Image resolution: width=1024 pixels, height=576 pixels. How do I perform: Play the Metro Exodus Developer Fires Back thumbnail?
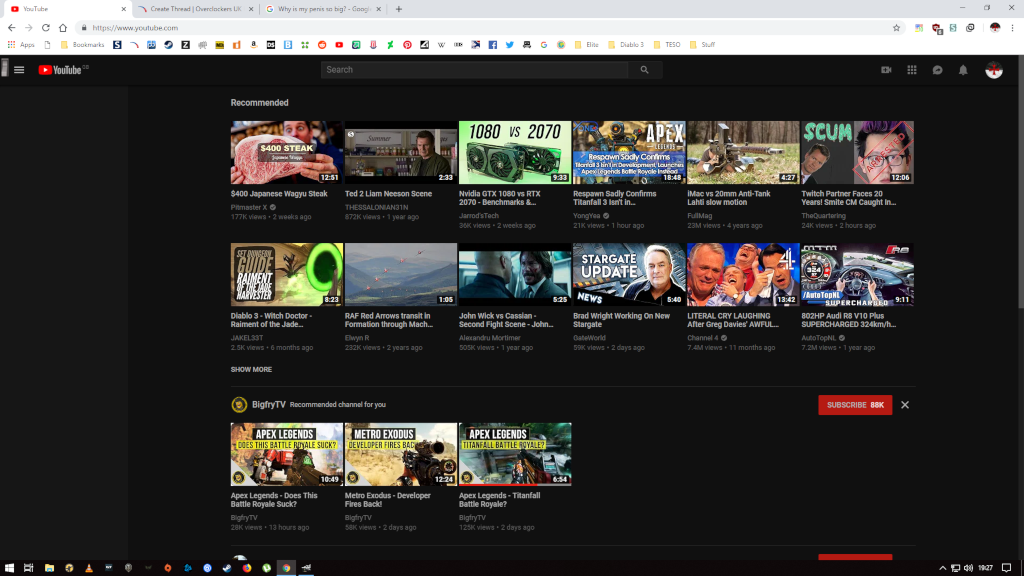pyautogui.click(x=400, y=454)
